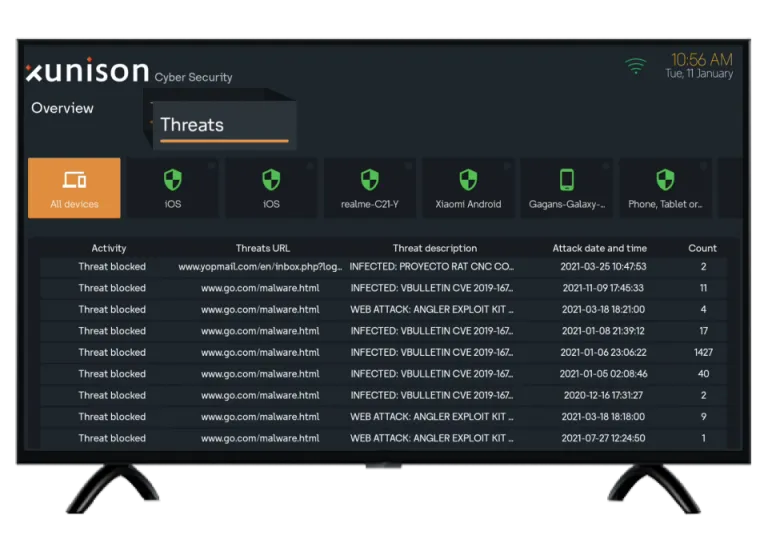Click the date 2020-12-16 17:31:27
Image resolution: width=768 pixels, height=559 pixels.
click(603, 395)
